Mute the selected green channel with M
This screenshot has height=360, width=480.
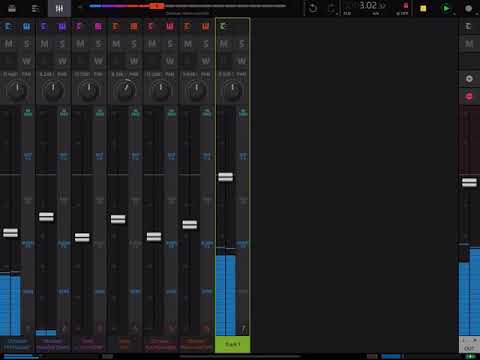coord(224,44)
